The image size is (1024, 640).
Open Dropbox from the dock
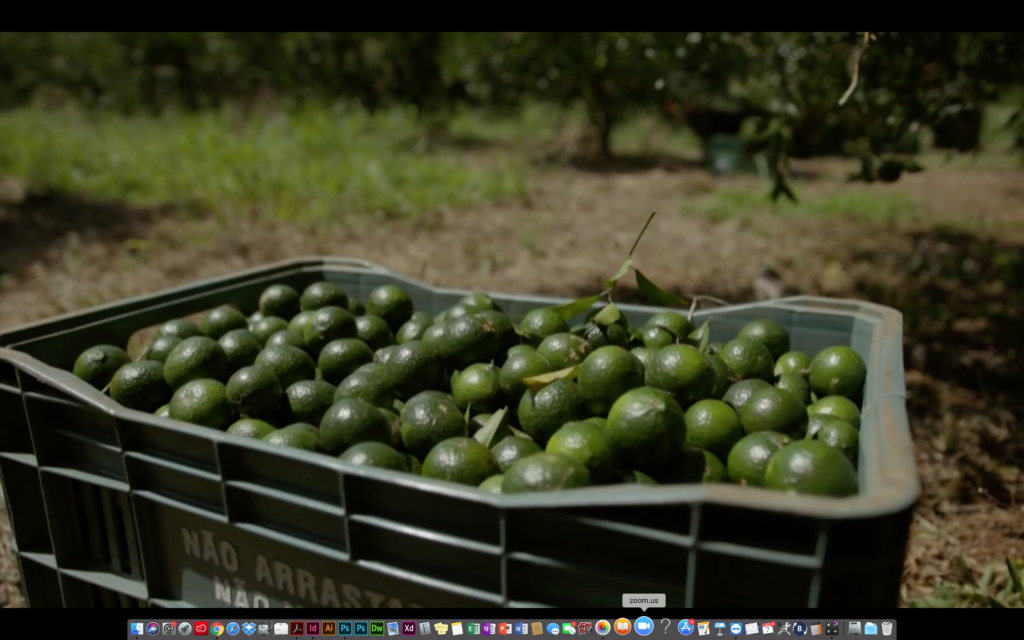click(249, 628)
